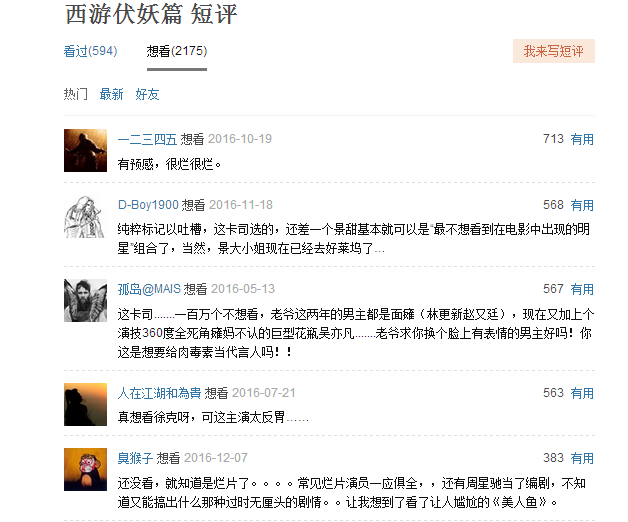The image size is (628, 522).
Task: Open username link 一二三四五
Action: 147,139
